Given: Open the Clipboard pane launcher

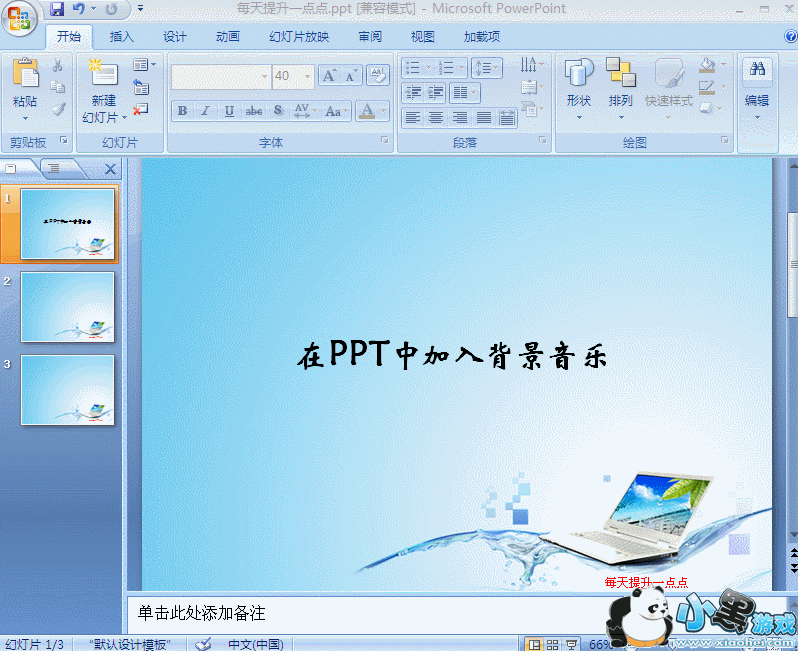Looking at the screenshot, I should [x=64, y=140].
